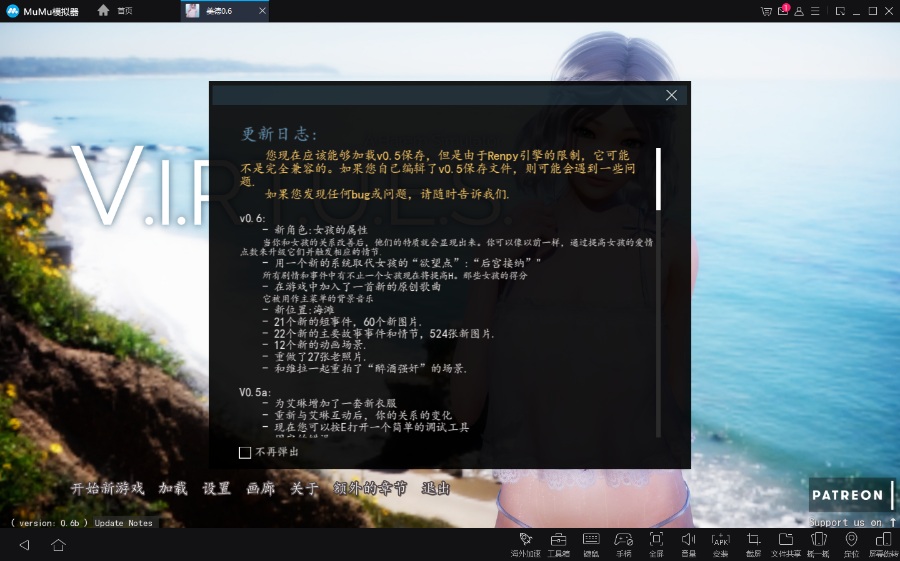Viewport: 900px width, 561px height.
Task: Click the V0.5a: version heading
Action: tap(255, 392)
